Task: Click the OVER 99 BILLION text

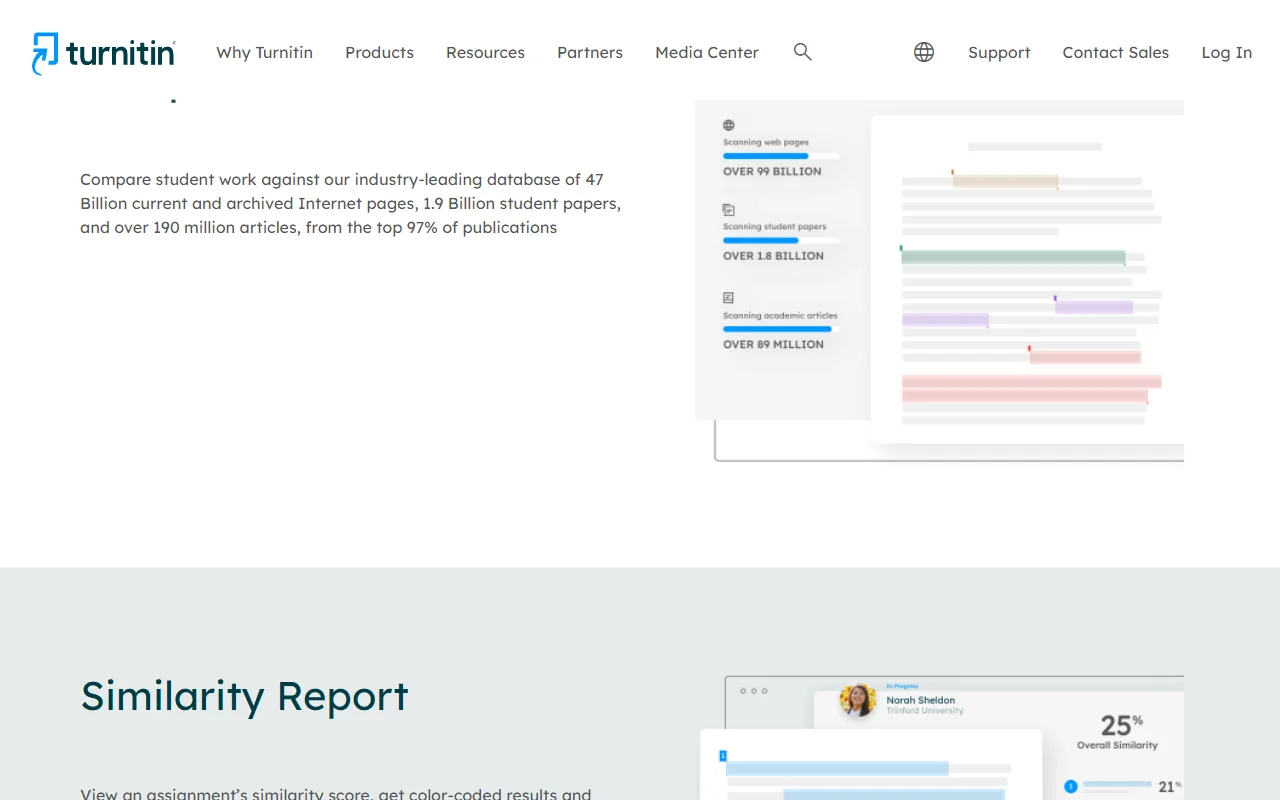Action: click(772, 172)
